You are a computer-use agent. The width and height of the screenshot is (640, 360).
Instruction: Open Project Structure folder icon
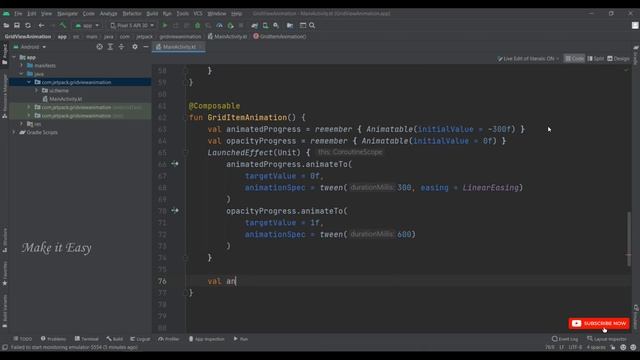[x=290, y=25]
